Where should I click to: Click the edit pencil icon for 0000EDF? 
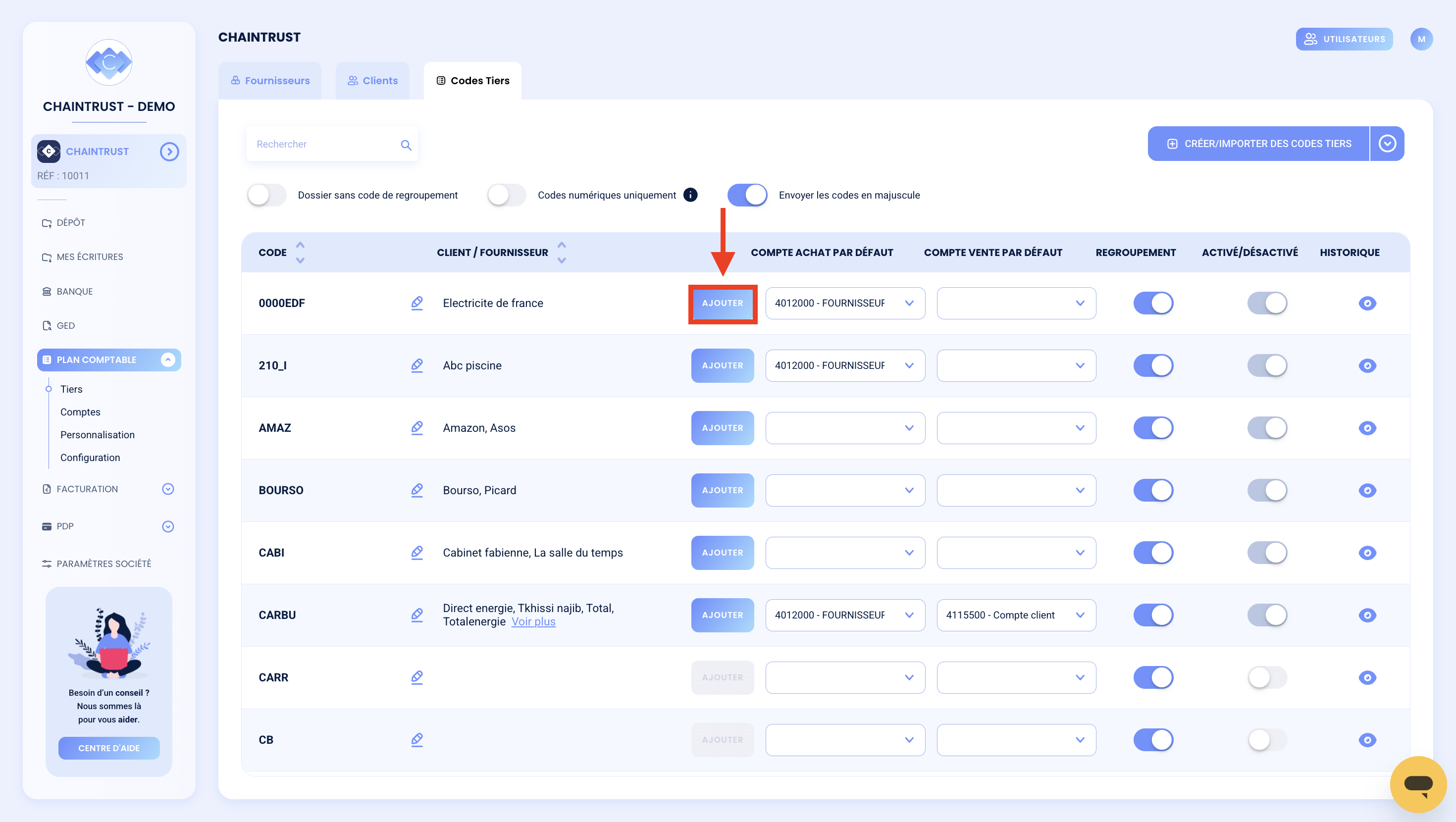(x=417, y=303)
